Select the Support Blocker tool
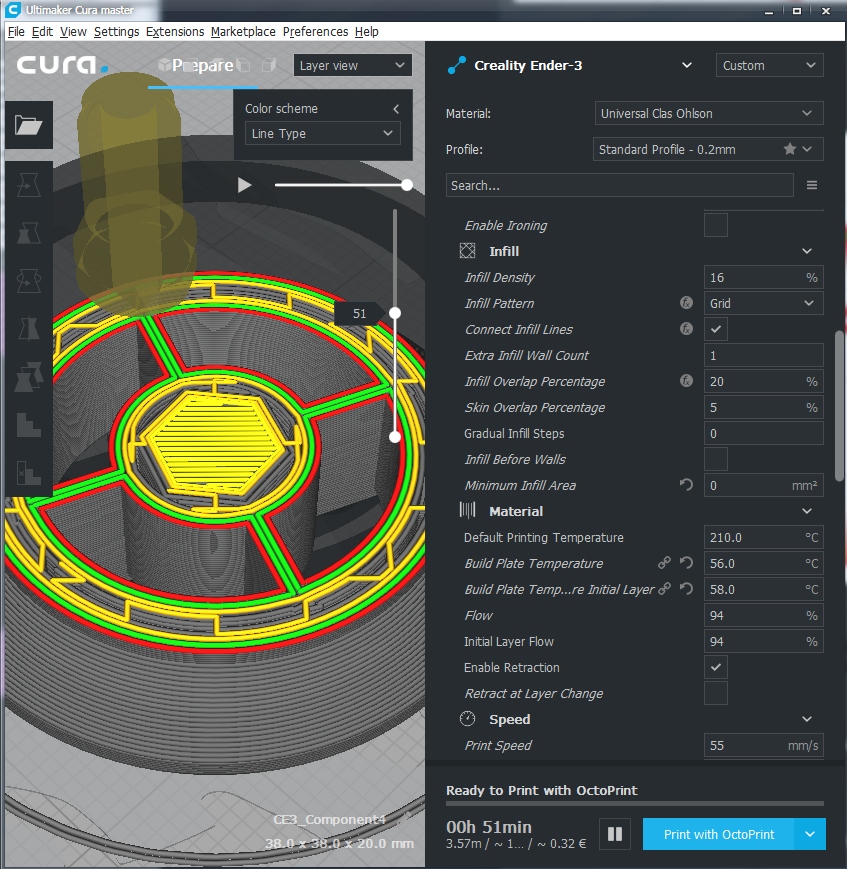This screenshot has height=869, width=847. 29,425
